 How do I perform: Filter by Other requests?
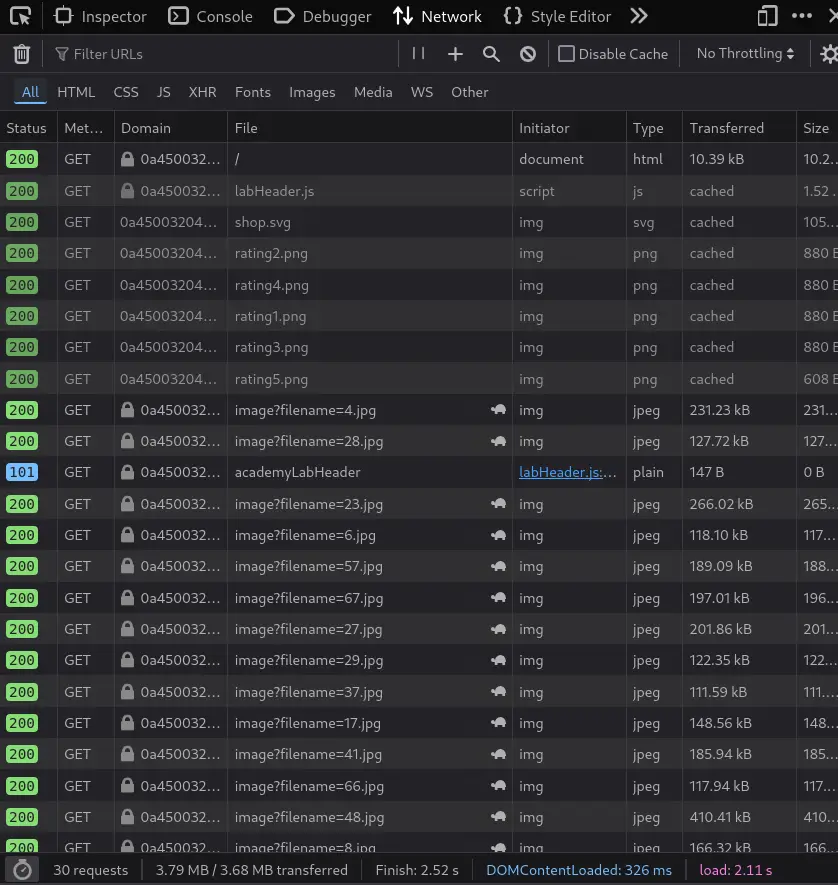[x=470, y=92]
